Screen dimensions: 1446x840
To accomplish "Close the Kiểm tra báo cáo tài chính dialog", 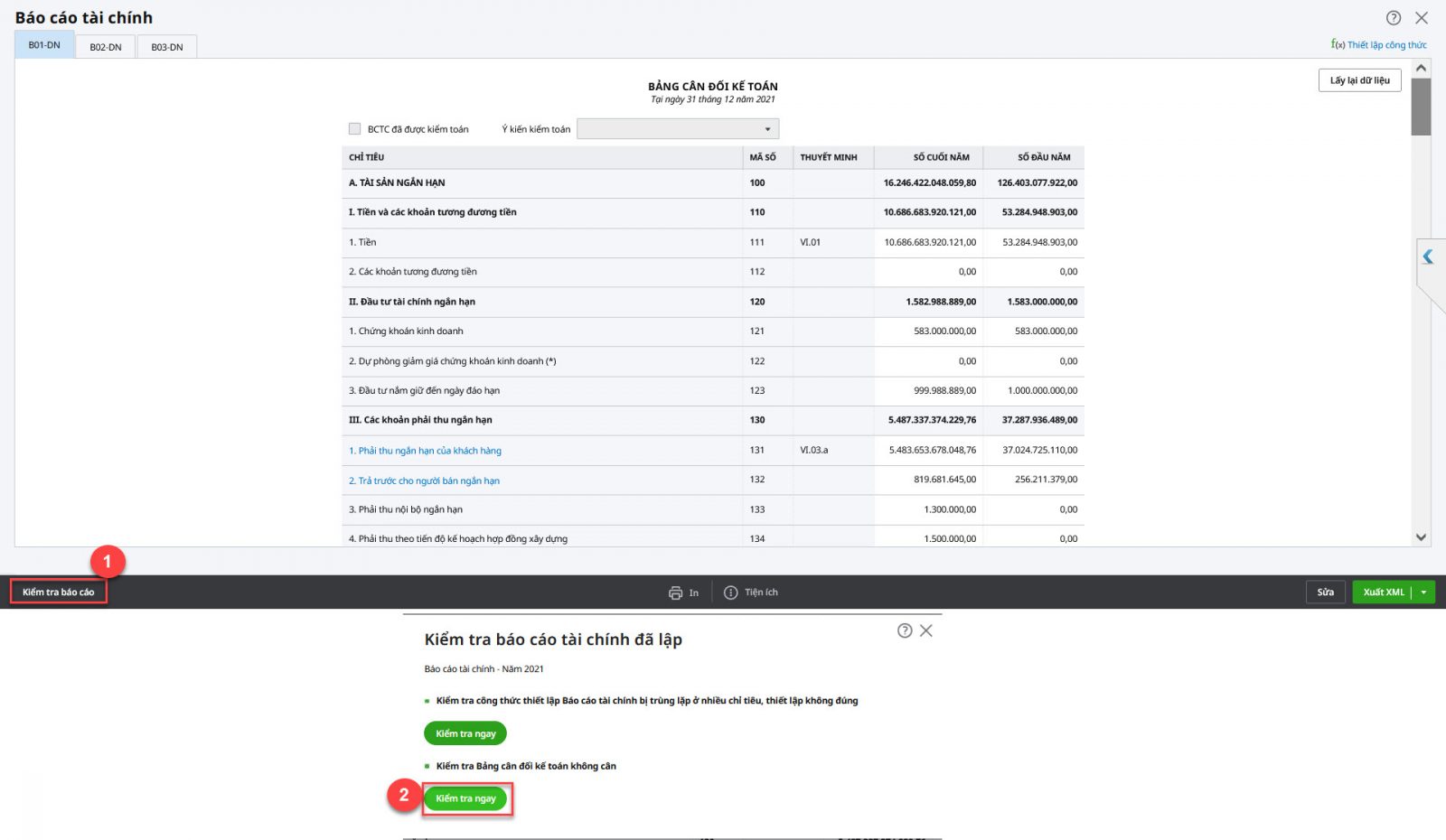I will tap(926, 631).
